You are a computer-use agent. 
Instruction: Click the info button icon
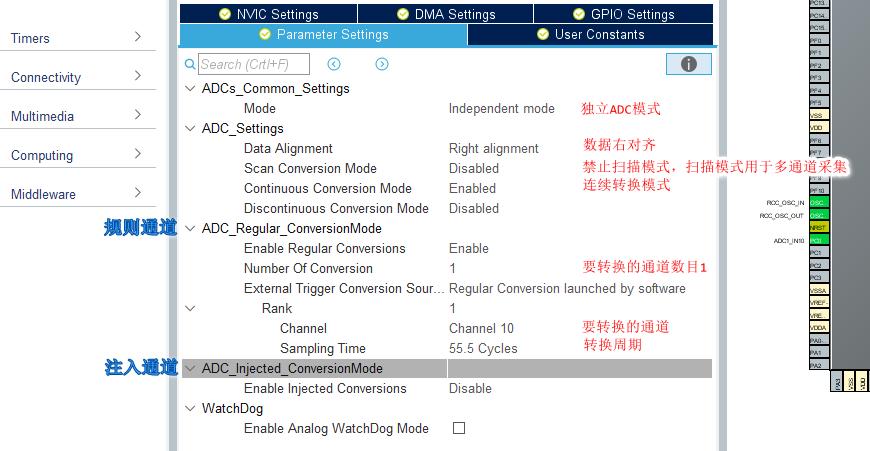point(689,64)
